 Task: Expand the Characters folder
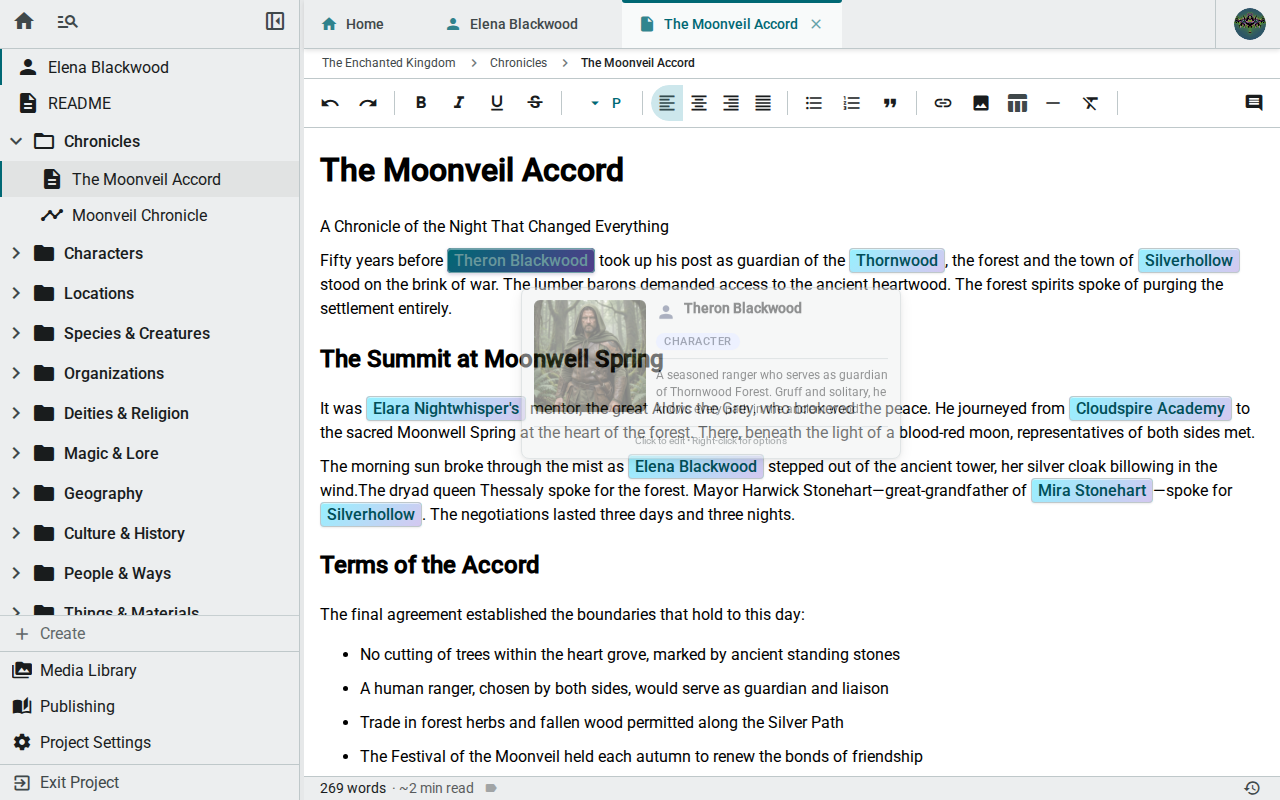coord(16,253)
